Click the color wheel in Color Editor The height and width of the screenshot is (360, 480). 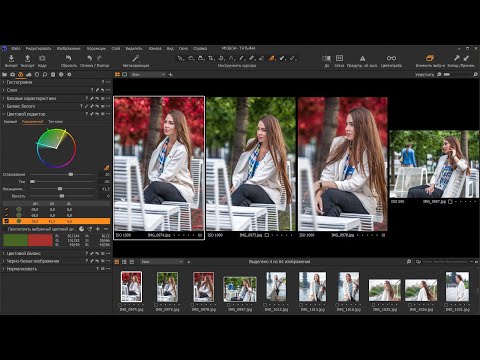(56, 148)
